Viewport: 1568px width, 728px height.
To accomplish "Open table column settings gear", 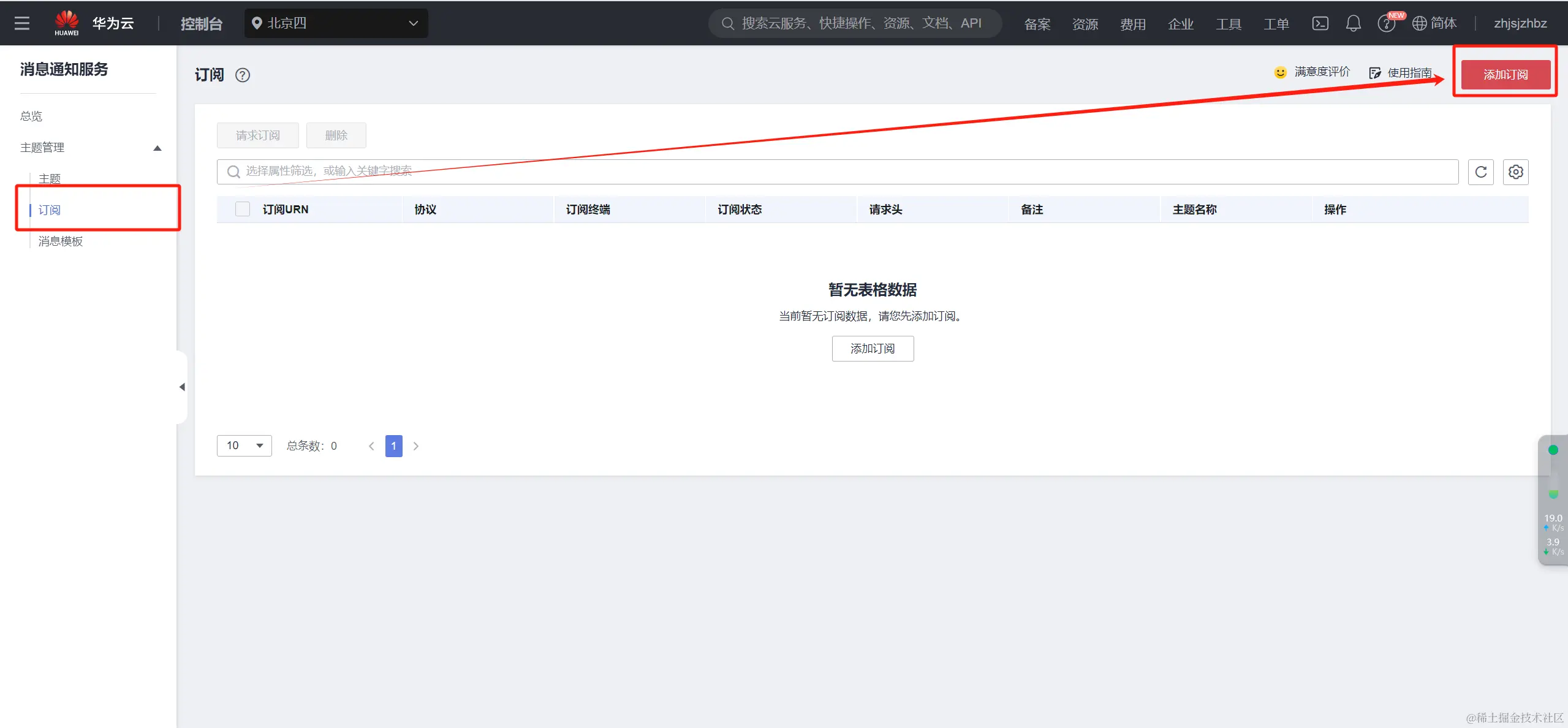I will [x=1515, y=172].
